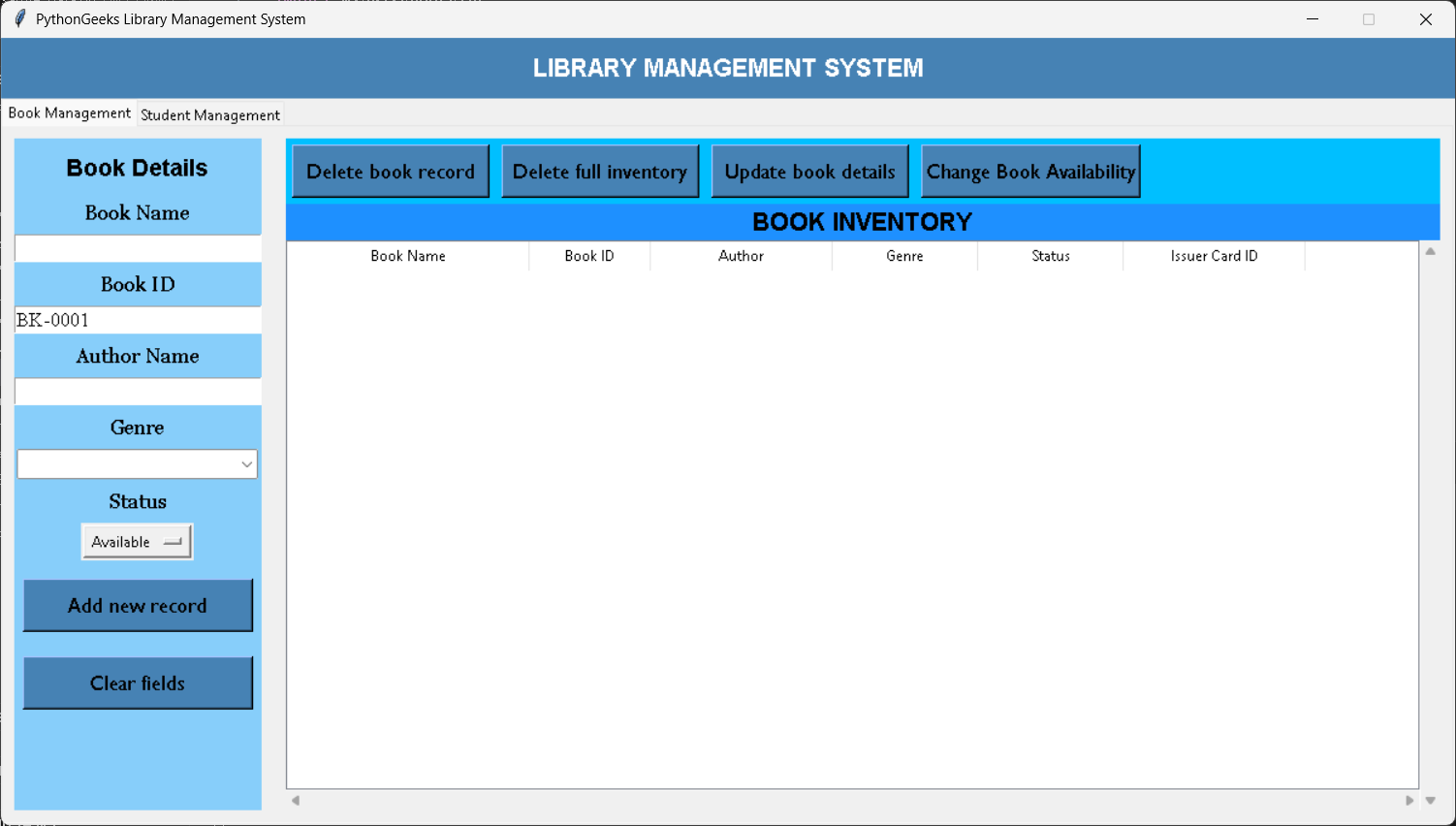Click Update book details button

point(809,172)
